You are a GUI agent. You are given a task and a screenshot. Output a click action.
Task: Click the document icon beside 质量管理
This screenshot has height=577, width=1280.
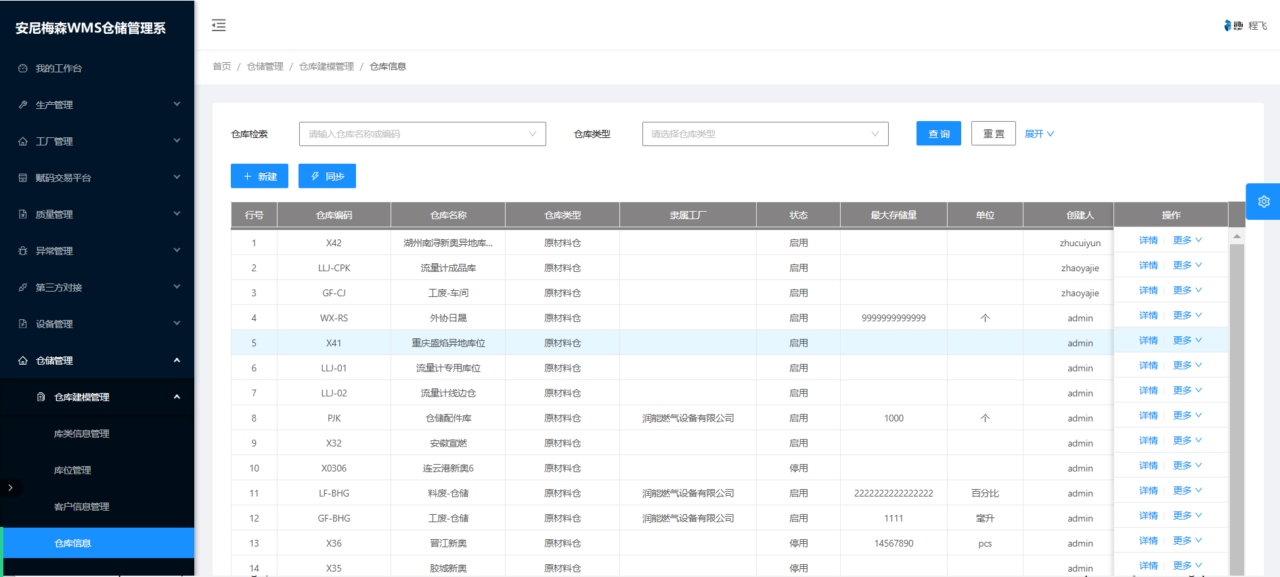[23, 214]
